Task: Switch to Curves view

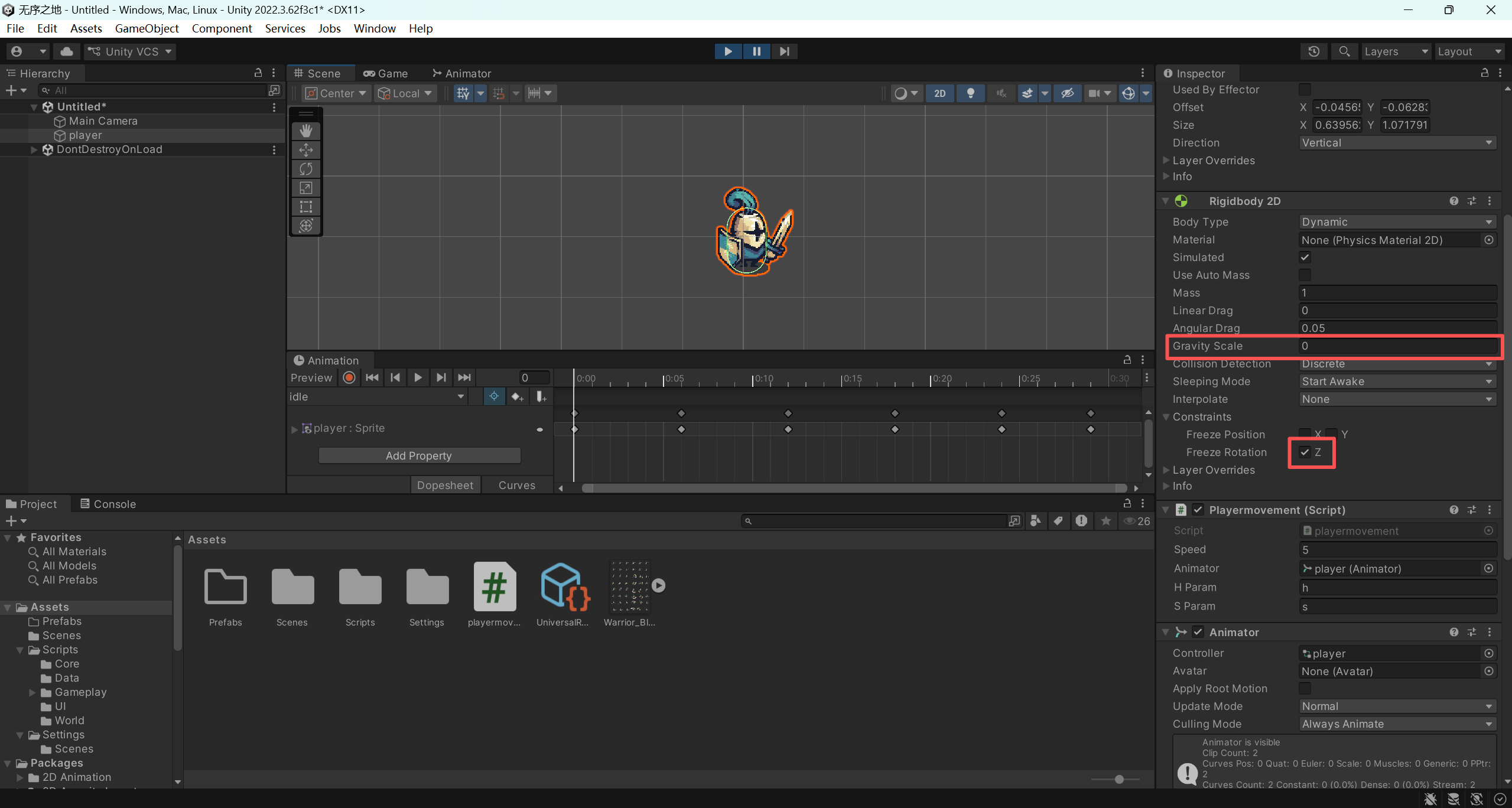Action: pyautogui.click(x=517, y=485)
